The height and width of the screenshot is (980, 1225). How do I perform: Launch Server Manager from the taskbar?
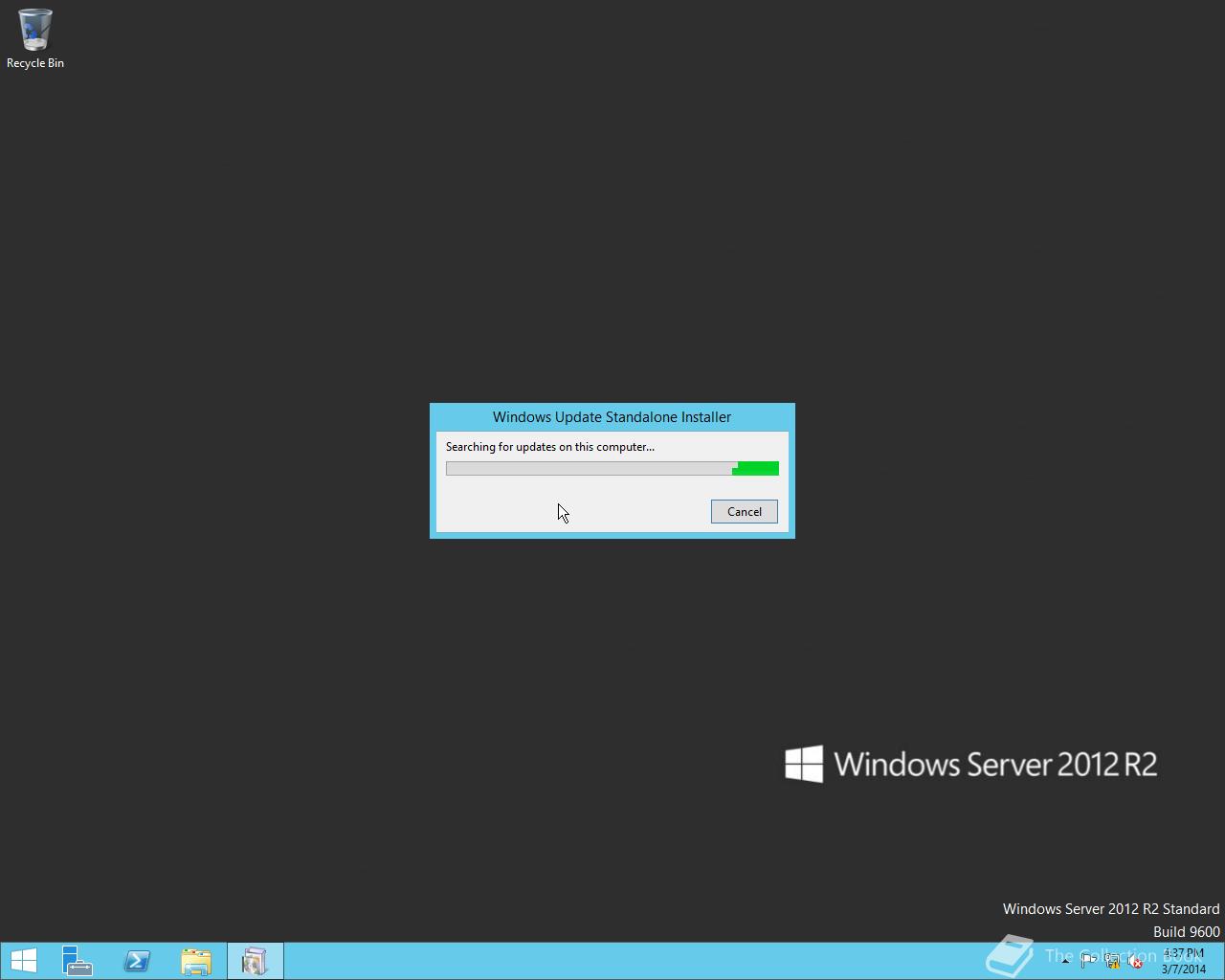point(78,961)
